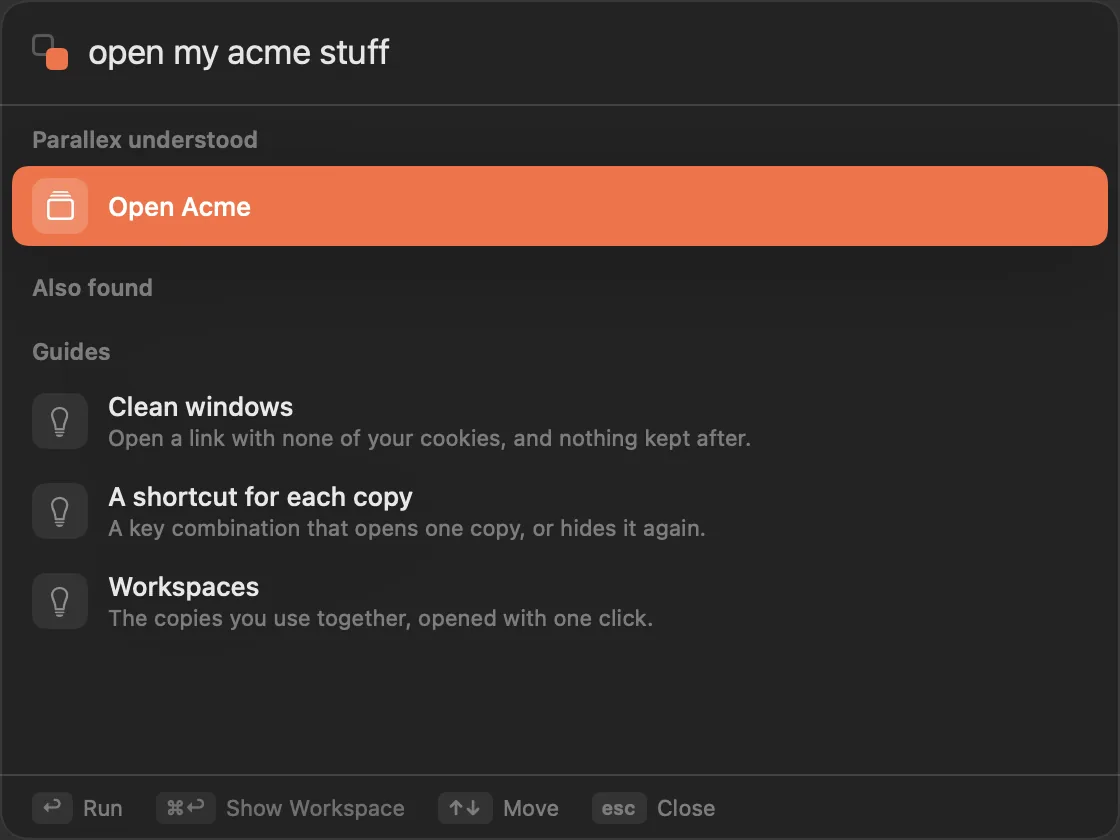Click the description "The copies you use together"
1120x840 pixels.
380,619
